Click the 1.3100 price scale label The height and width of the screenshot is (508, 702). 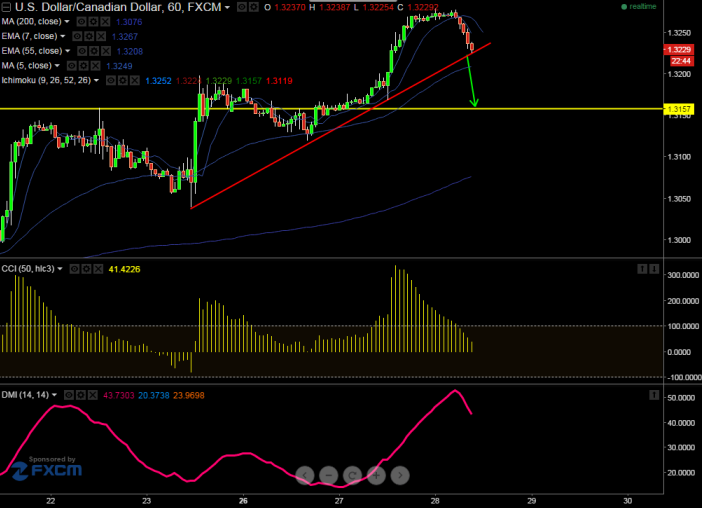point(679,157)
